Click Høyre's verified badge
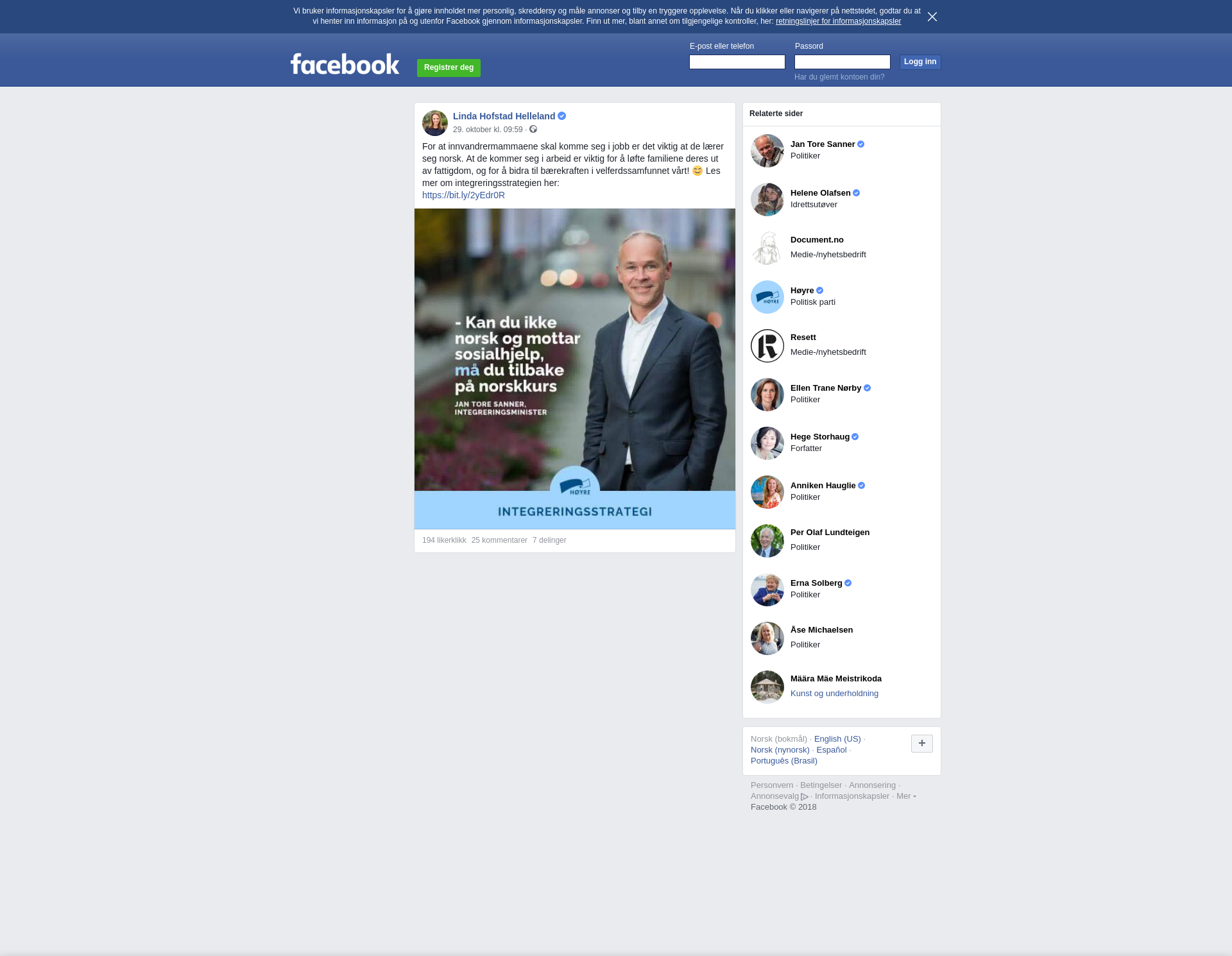1232x956 pixels. [820, 291]
